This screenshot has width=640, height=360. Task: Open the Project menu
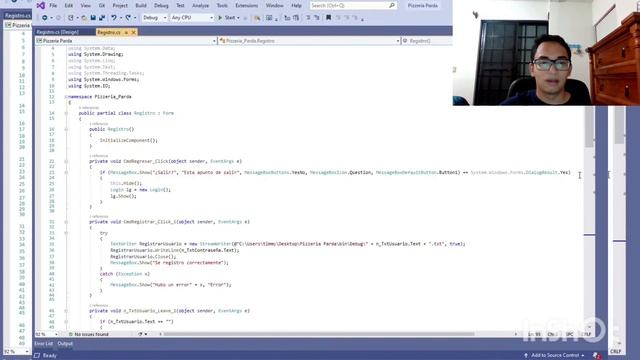120,5
